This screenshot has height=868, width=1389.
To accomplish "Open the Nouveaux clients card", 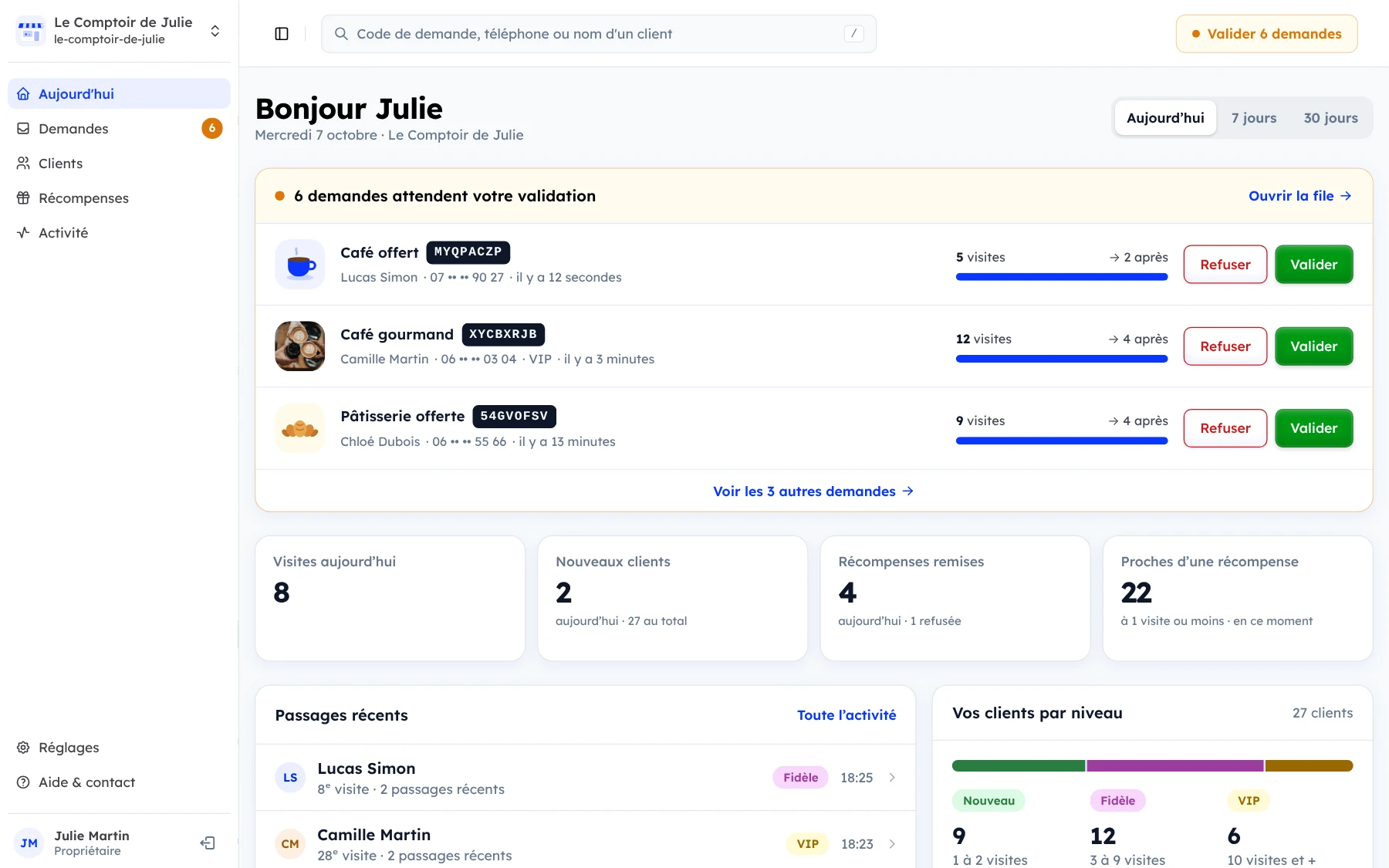I will [x=673, y=599].
